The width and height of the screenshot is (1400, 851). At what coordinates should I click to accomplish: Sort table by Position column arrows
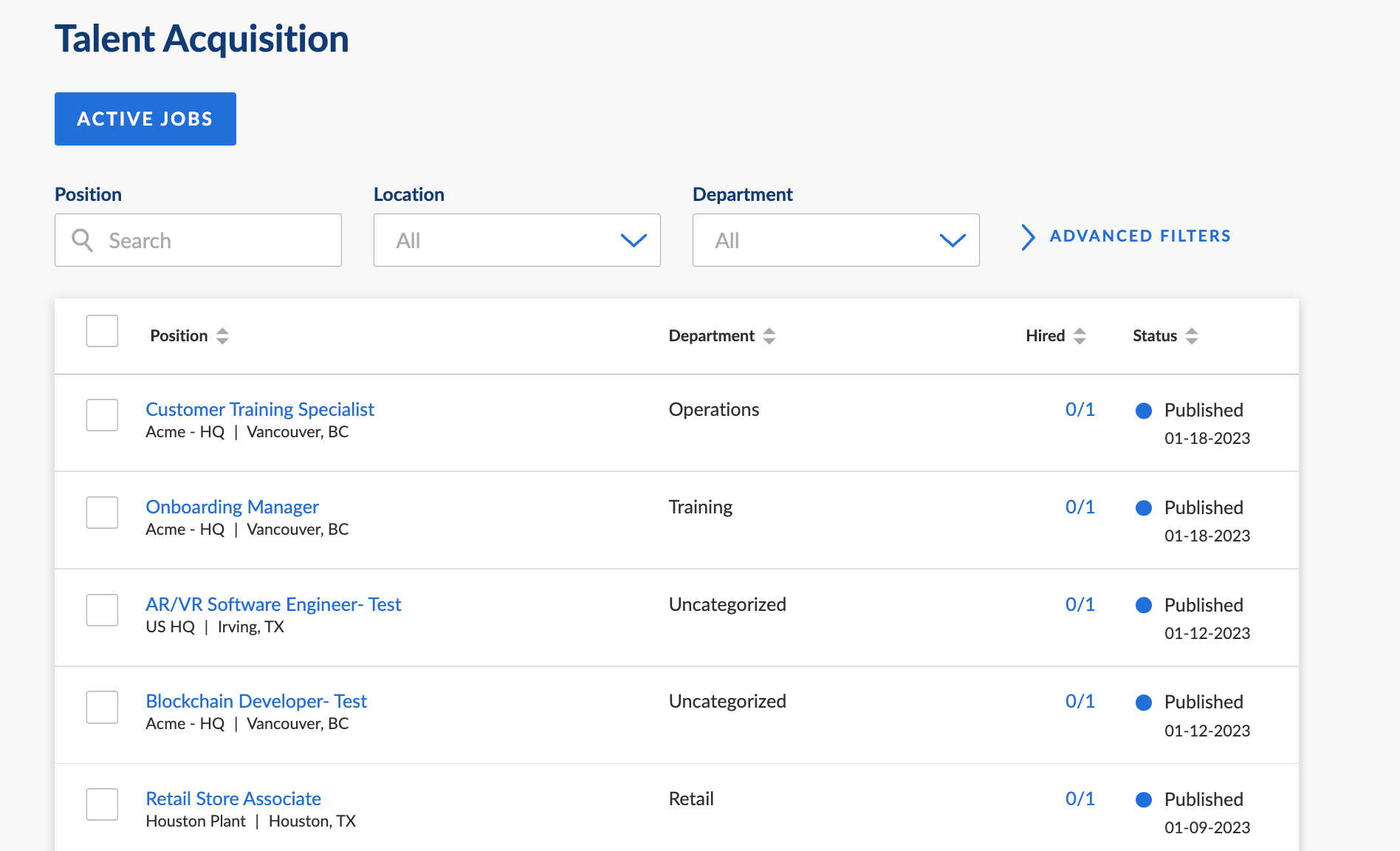(222, 336)
